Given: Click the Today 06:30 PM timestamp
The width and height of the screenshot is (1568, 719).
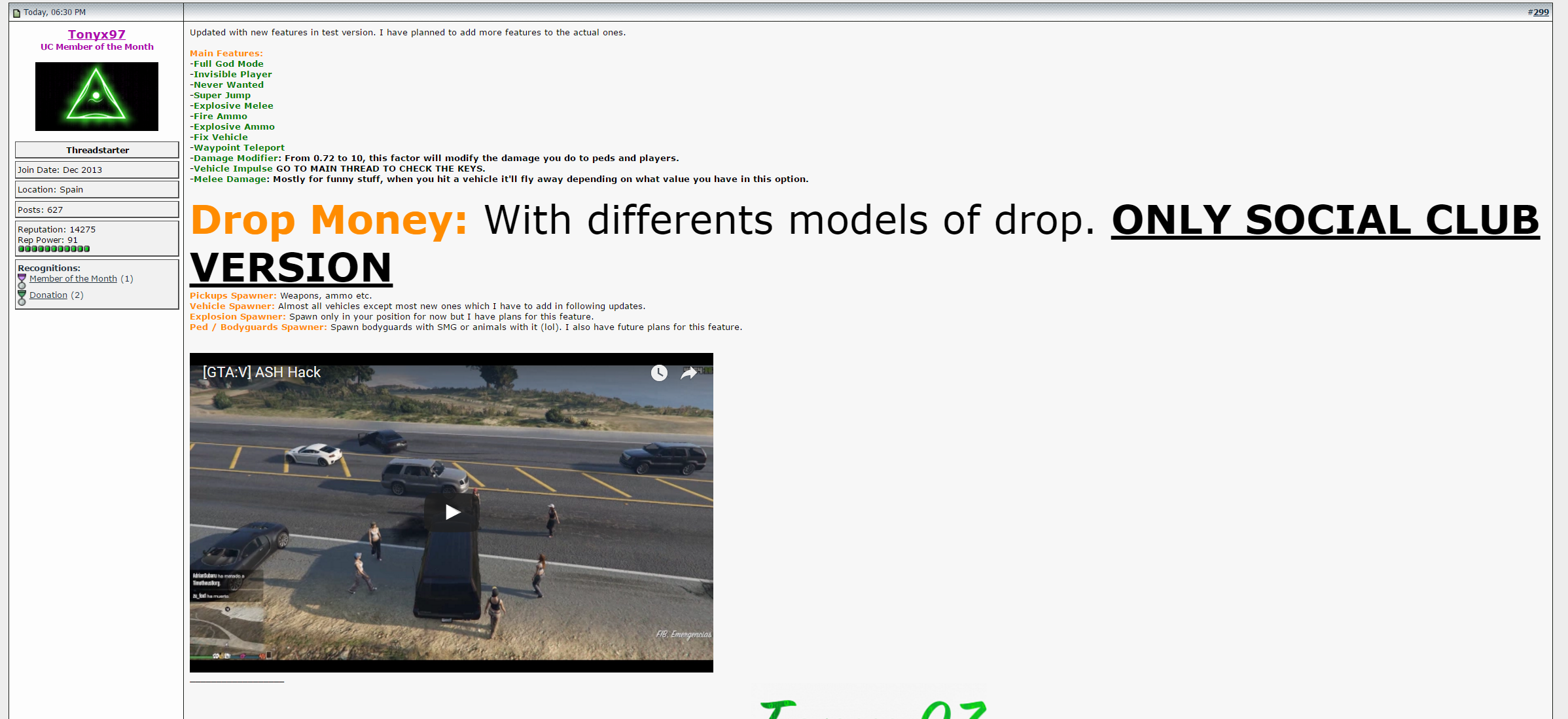Looking at the screenshot, I should (54, 12).
